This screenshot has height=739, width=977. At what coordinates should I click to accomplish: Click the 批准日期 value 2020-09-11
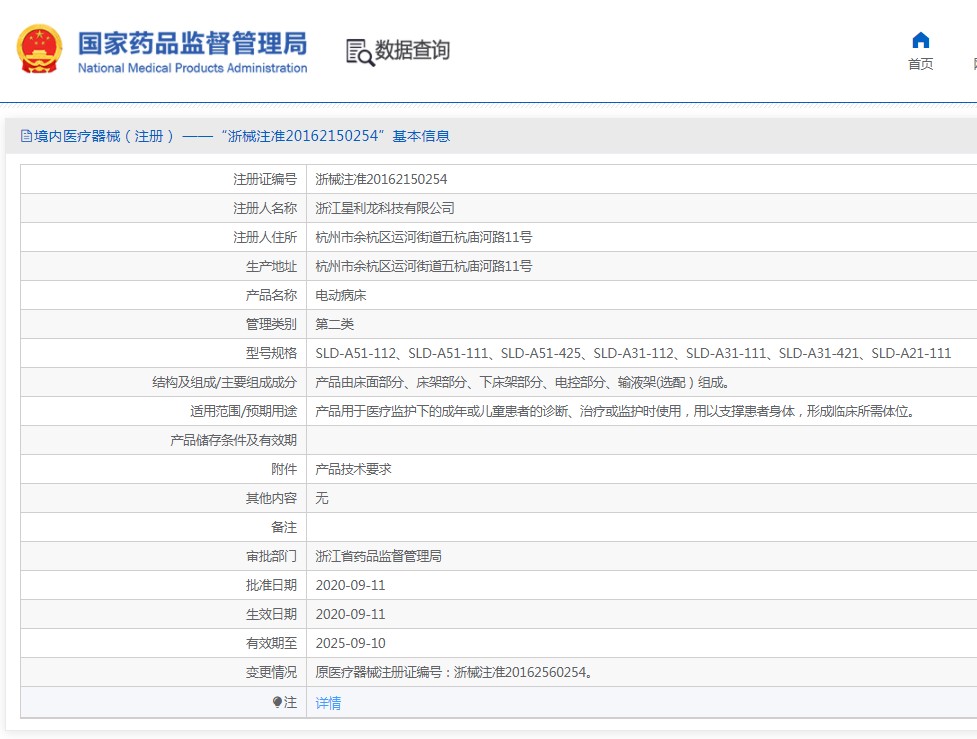click(350, 586)
